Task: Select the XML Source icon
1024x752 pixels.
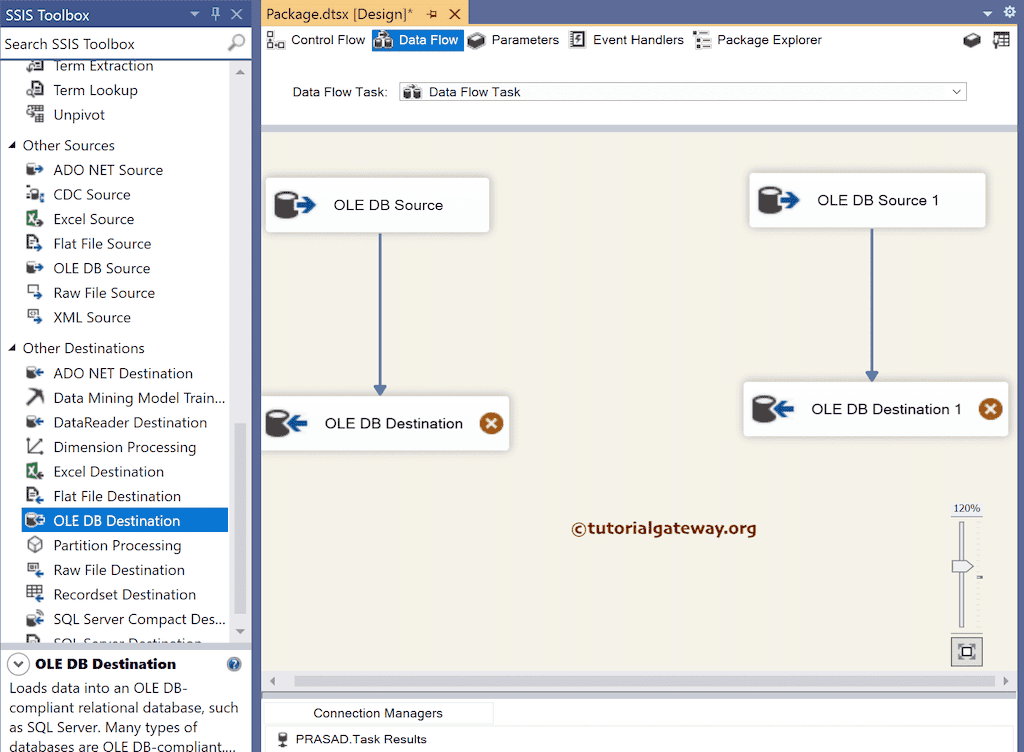Action: (x=35, y=317)
